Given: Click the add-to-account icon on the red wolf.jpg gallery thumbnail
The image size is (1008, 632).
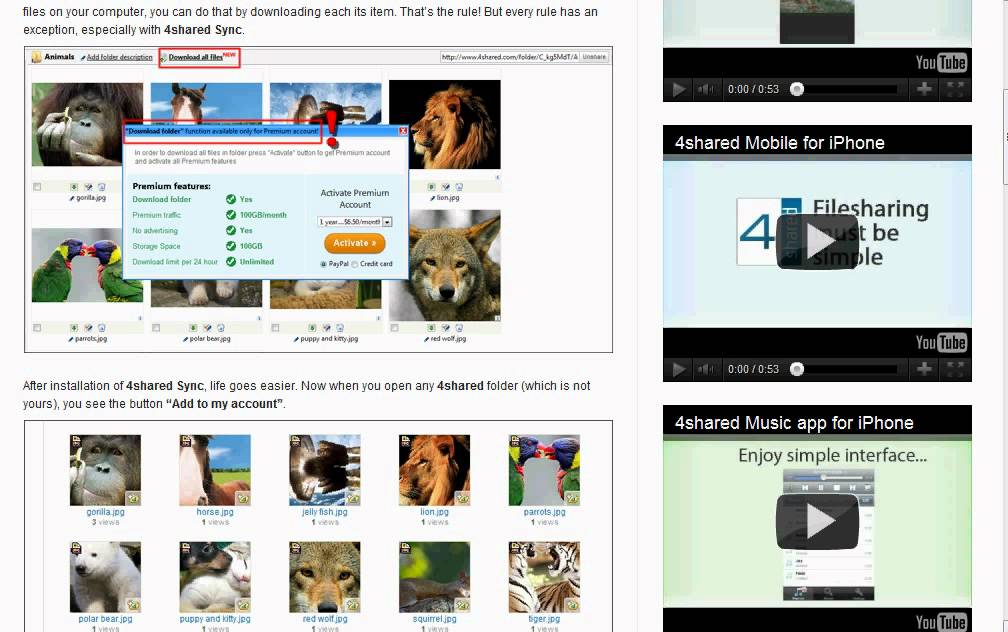Looking at the screenshot, I should [x=353, y=604].
